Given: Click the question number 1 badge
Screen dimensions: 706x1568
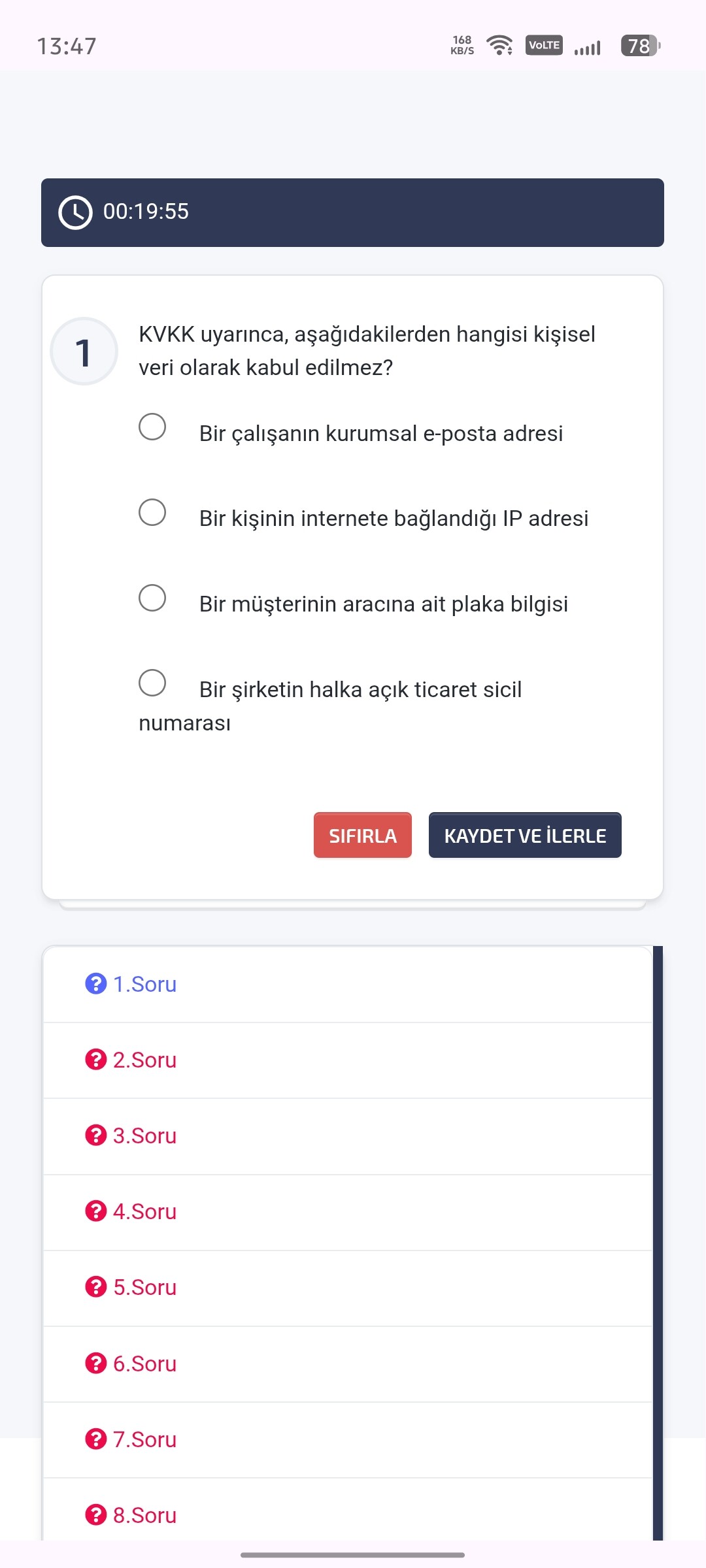Looking at the screenshot, I should (x=84, y=351).
